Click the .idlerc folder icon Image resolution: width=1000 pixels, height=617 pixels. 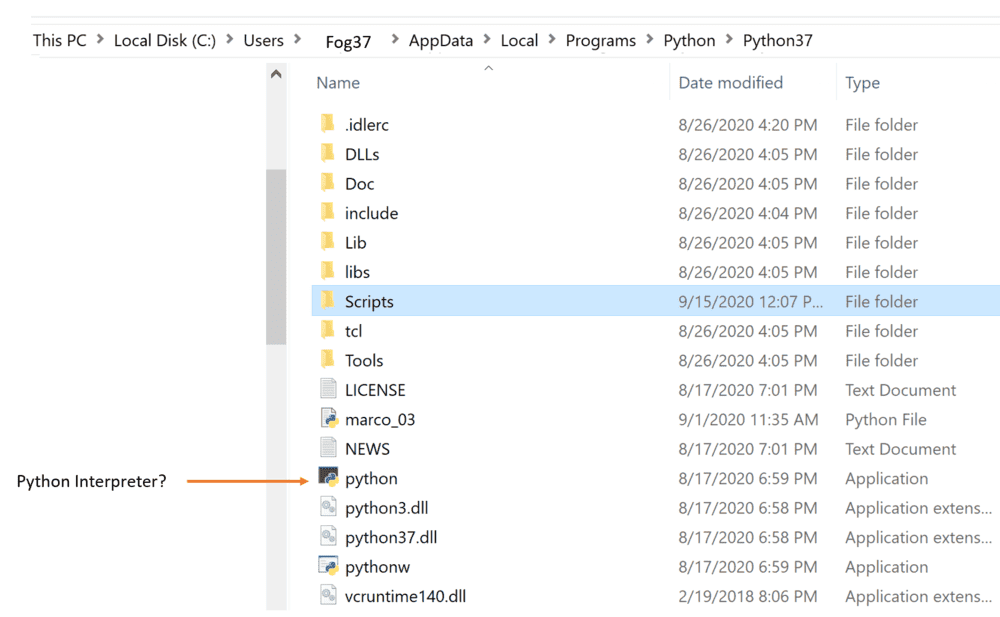click(x=327, y=124)
